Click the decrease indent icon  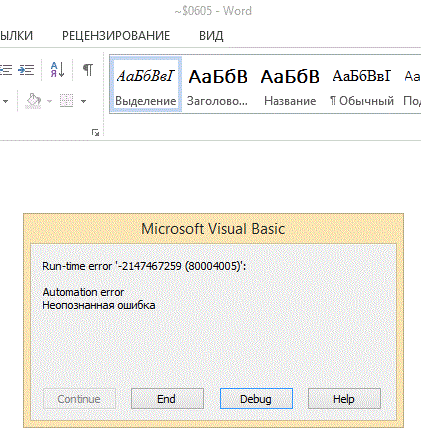pyautogui.click(x=5, y=70)
